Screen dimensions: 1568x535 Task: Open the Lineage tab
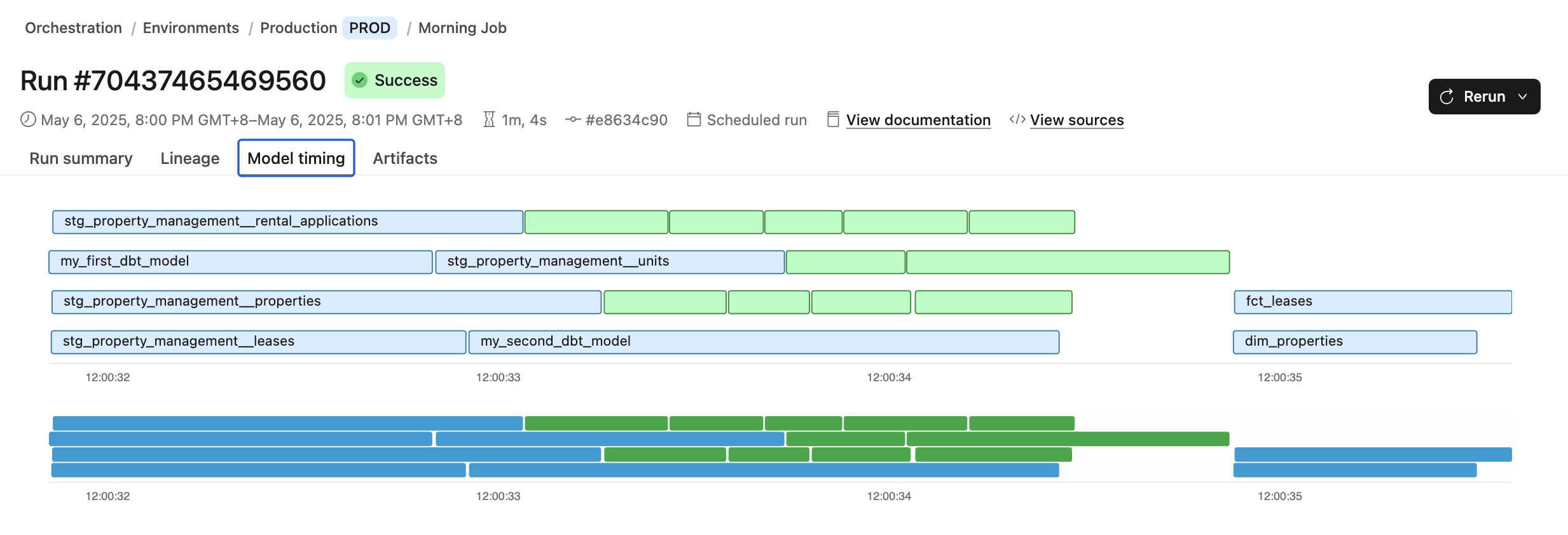tap(189, 158)
